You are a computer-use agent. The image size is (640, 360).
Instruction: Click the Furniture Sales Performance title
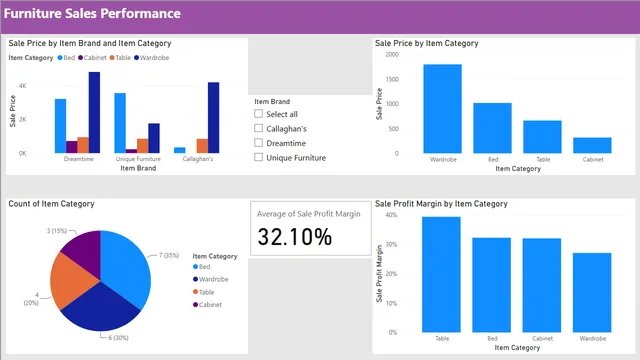pos(92,13)
